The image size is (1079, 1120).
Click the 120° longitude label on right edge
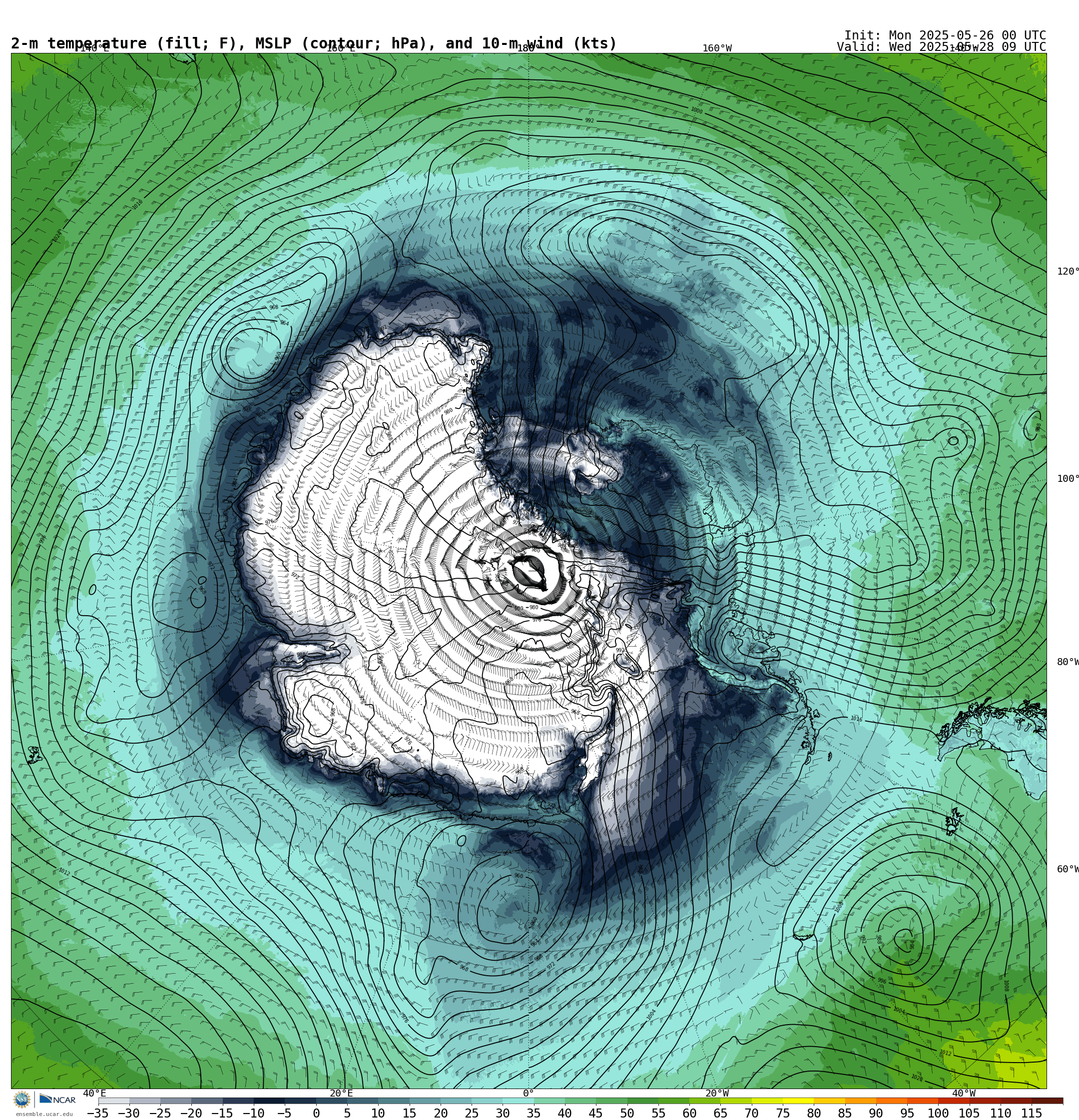coord(1068,272)
